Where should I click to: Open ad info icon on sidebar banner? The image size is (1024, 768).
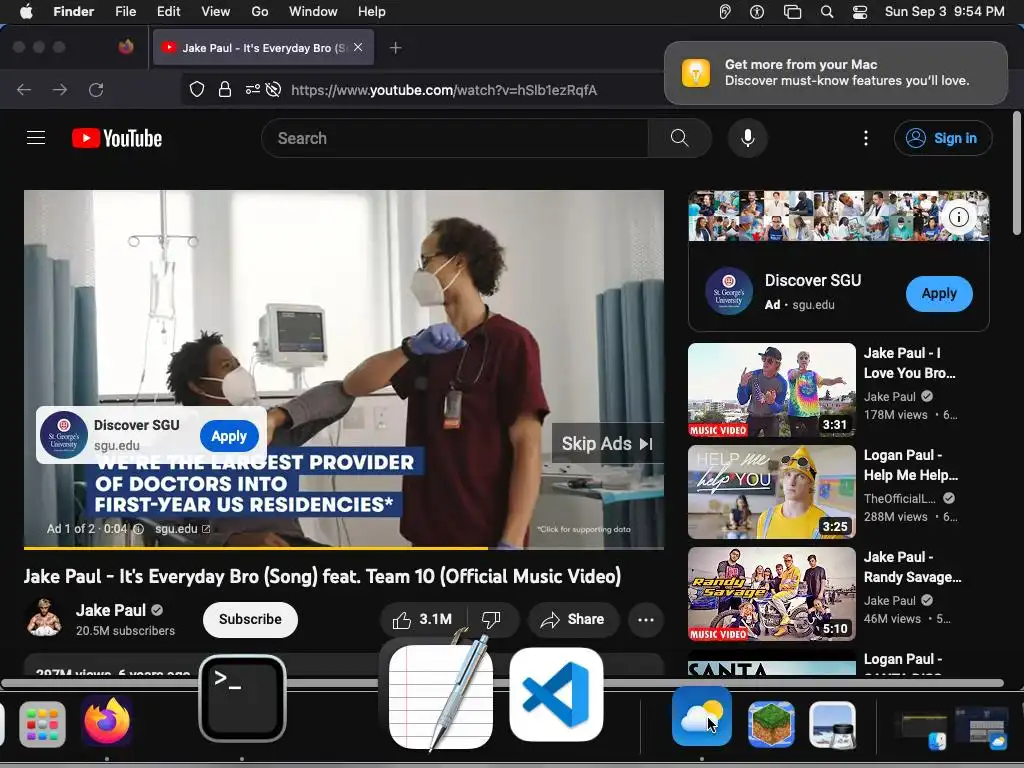pyautogui.click(x=959, y=217)
